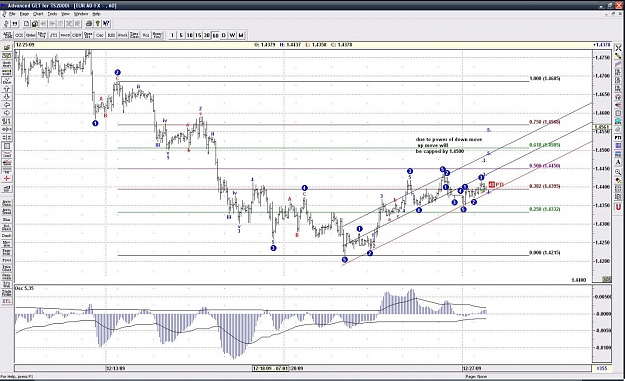The width and height of the screenshot is (625, 381).
Task: Select the 60-minute timeframe button
Action: 215,35
